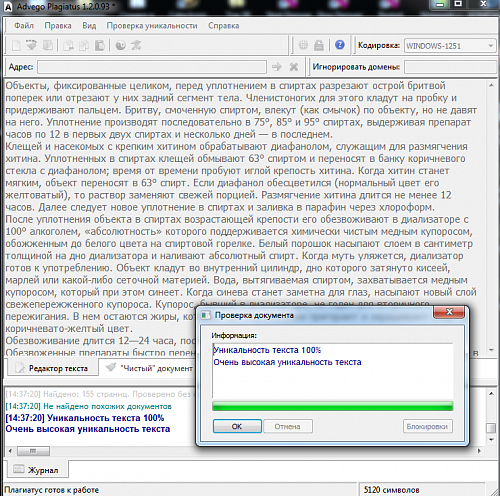Click the Блокировки button in the dialog
500x496 pixels.
click(x=427, y=426)
